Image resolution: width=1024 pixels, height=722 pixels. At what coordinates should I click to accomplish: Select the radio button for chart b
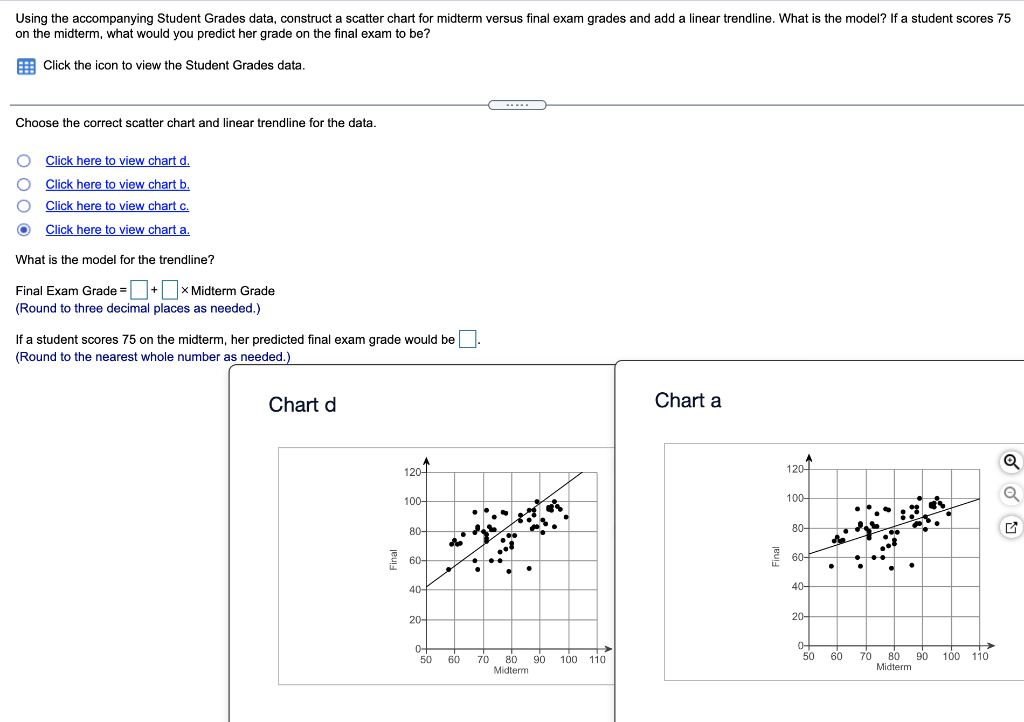23,184
